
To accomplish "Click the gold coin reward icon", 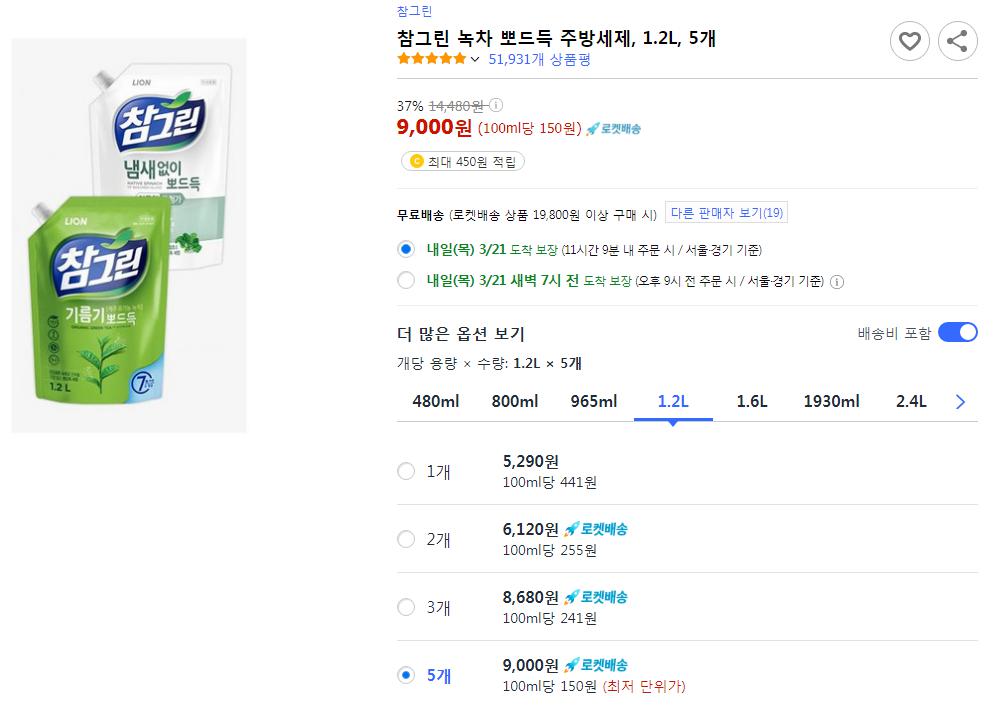I will [416, 161].
